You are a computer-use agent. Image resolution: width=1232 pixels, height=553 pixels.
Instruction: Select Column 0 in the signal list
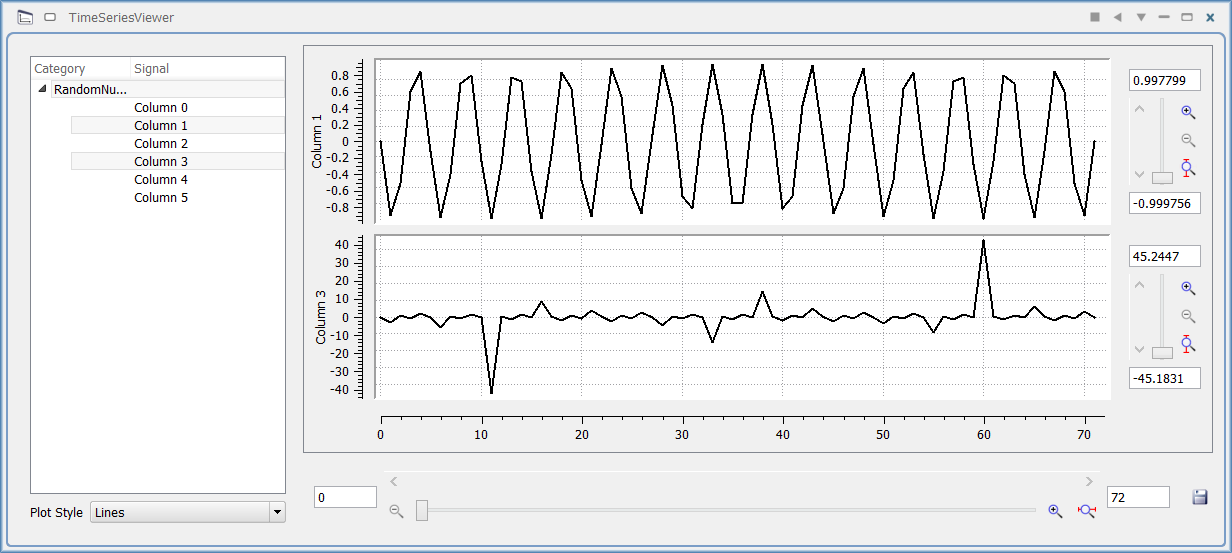(160, 107)
